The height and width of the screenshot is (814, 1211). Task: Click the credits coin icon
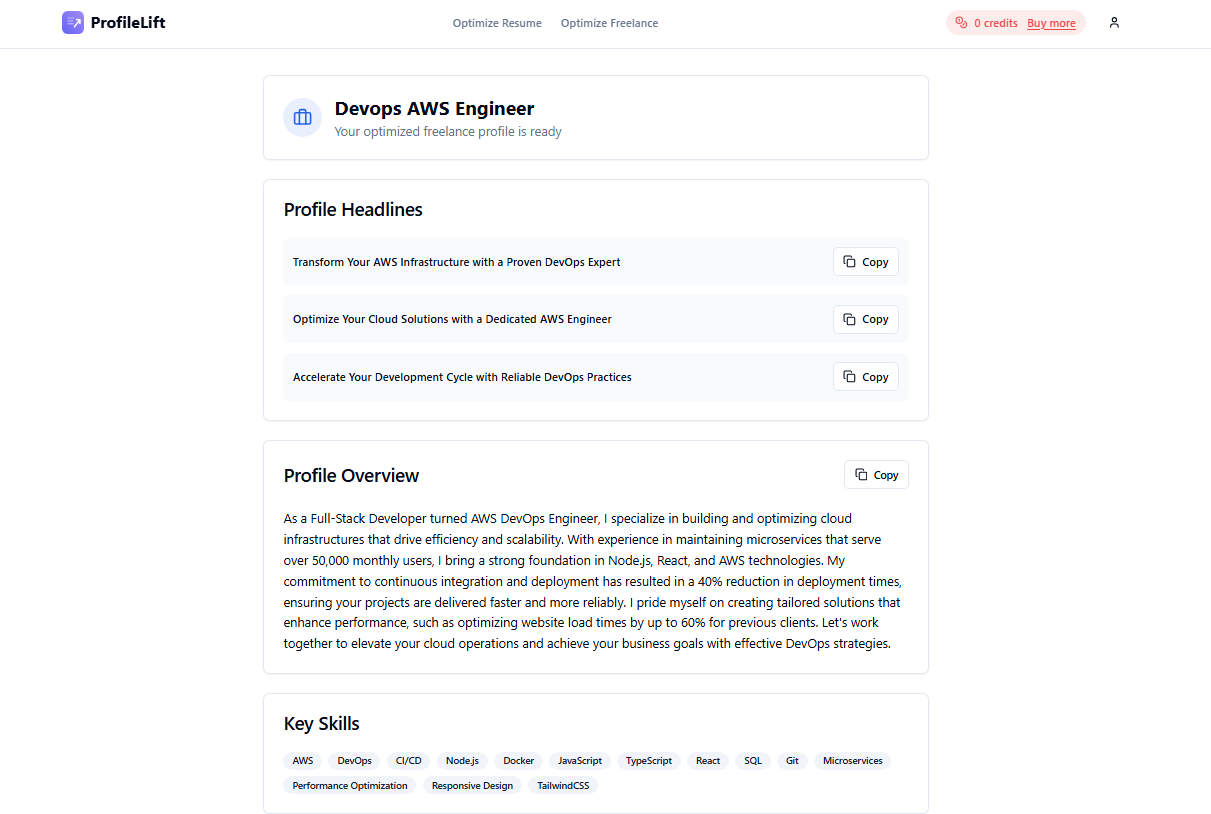[961, 23]
